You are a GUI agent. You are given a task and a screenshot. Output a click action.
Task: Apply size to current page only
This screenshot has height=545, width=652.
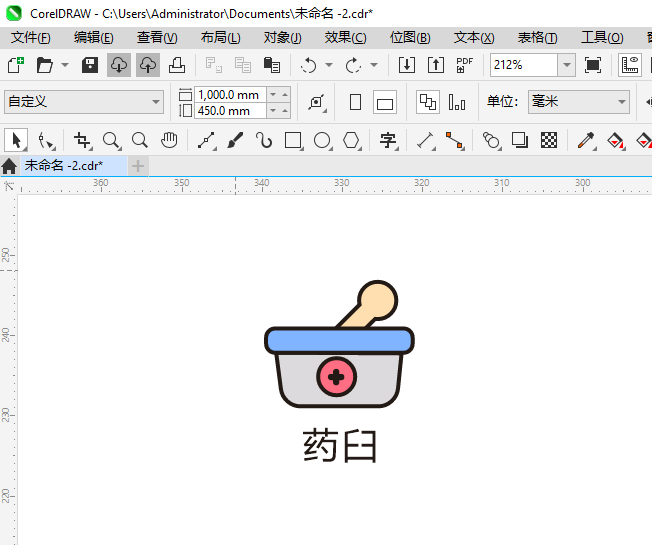coord(457,102)
